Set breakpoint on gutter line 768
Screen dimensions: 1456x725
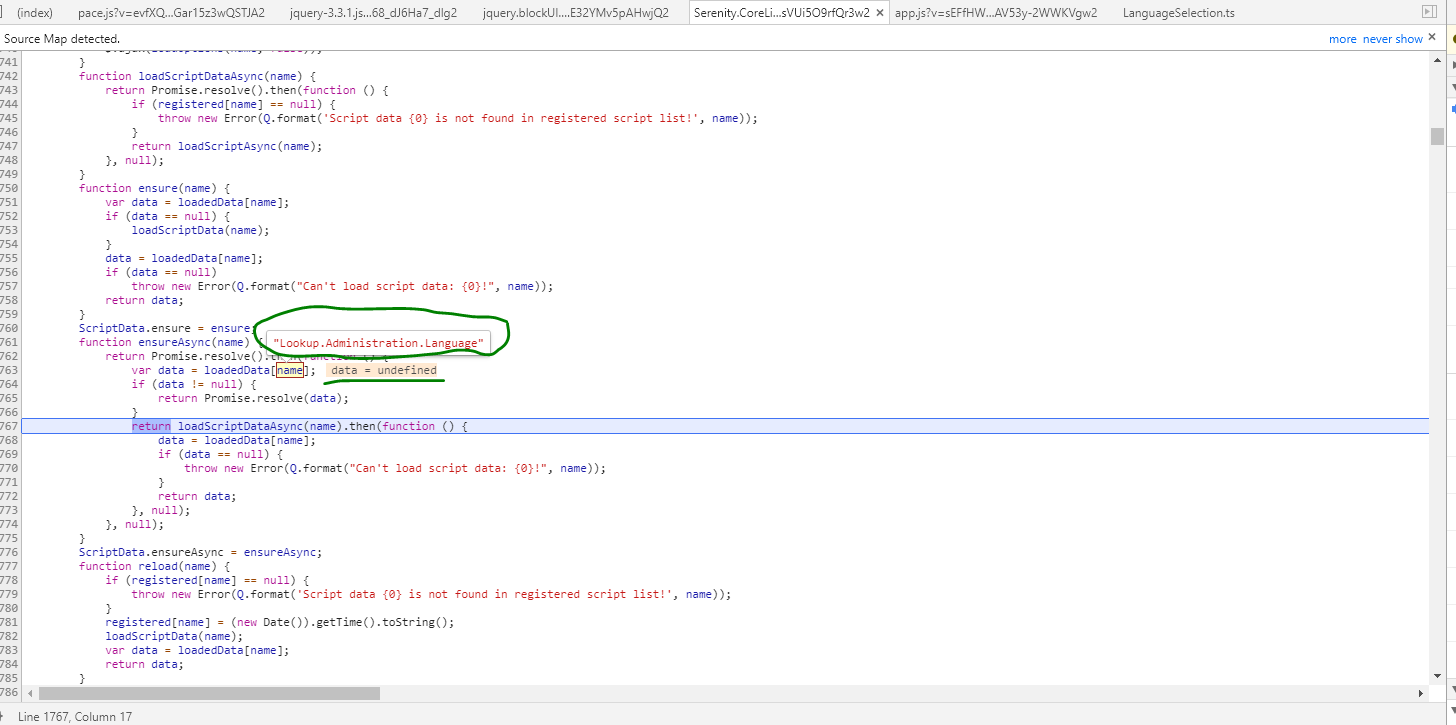pos(10,440)
